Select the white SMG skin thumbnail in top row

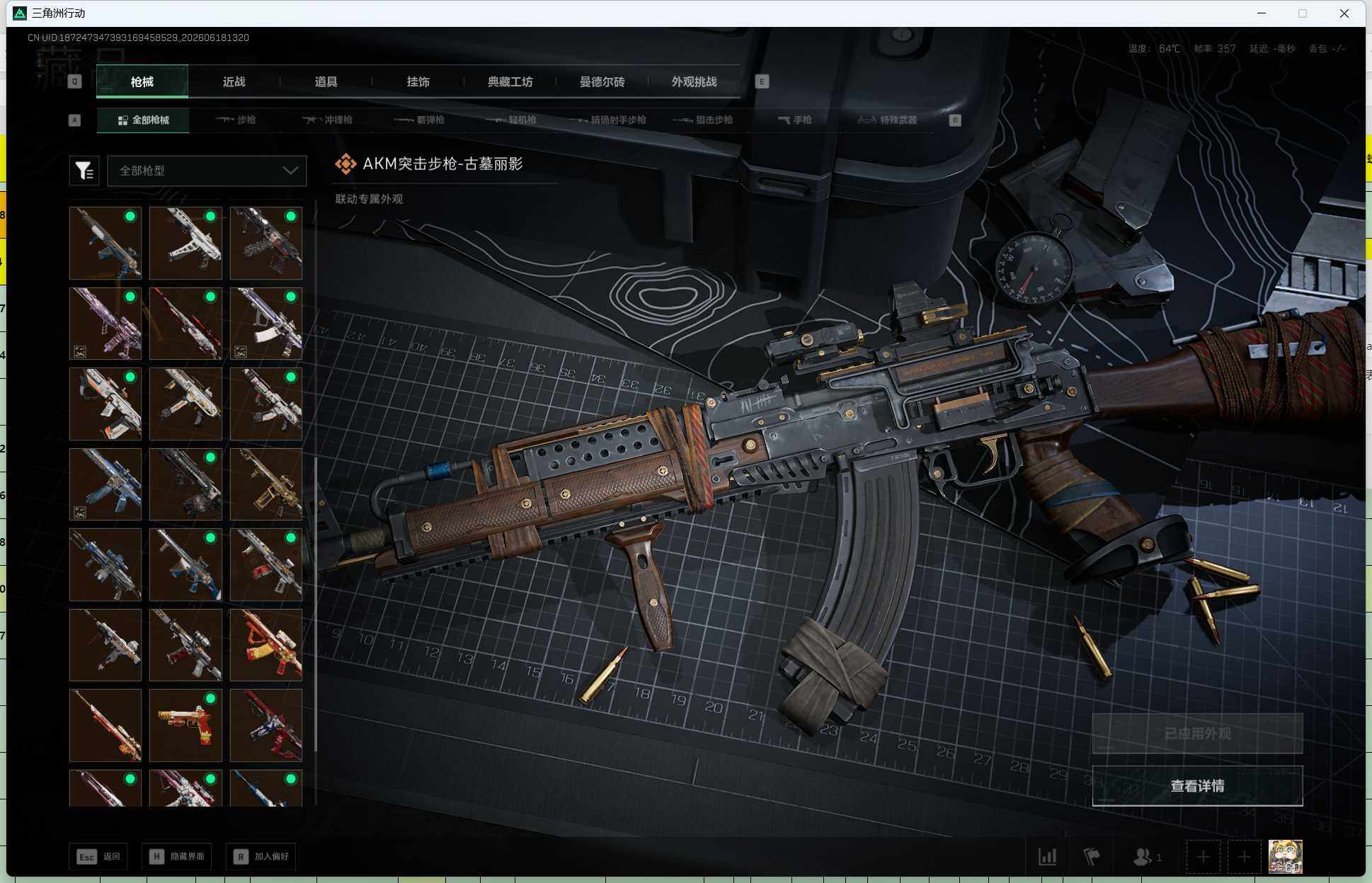[185, 243]
